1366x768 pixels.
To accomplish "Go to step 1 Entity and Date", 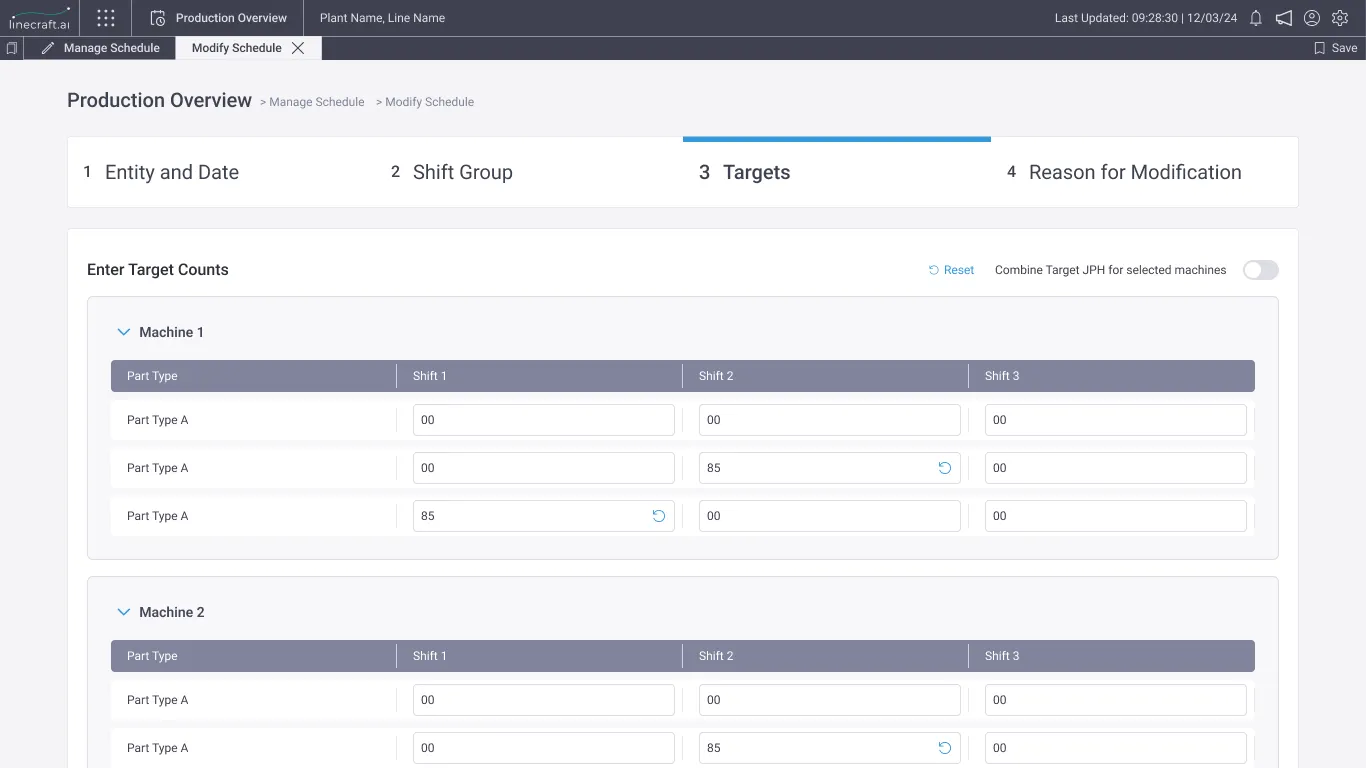I will (x=221, y=172).
